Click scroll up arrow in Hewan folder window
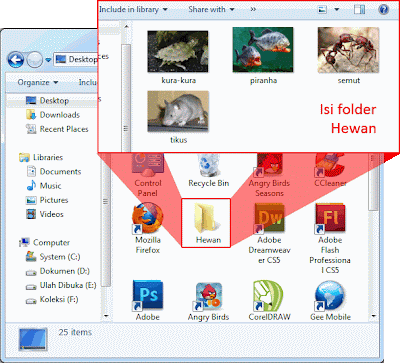Viewport: 400px width, 363px height. coord(126,26)
